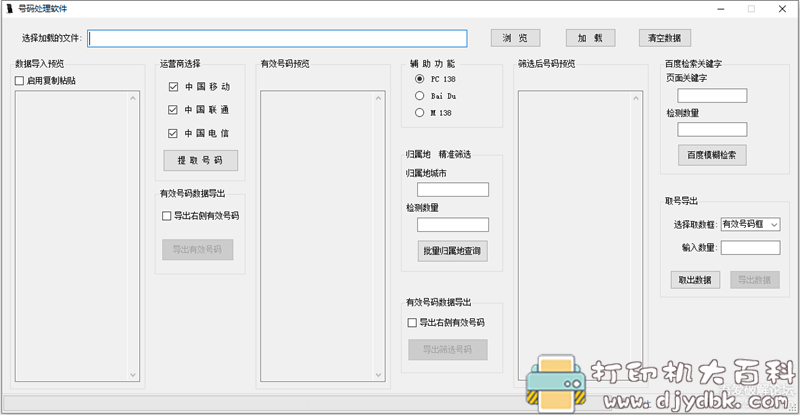Click the 浏览 browse button
The image size is (800, 415).
tap(515, 38)
